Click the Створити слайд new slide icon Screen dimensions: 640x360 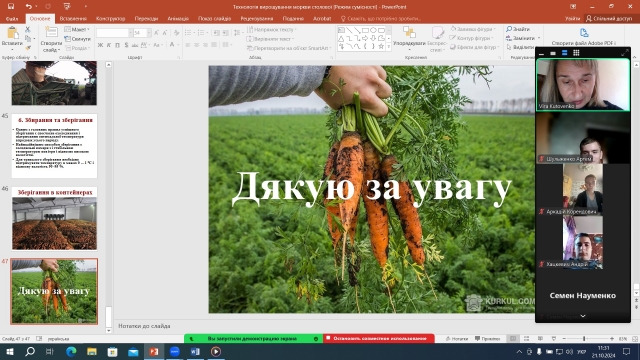51,33
